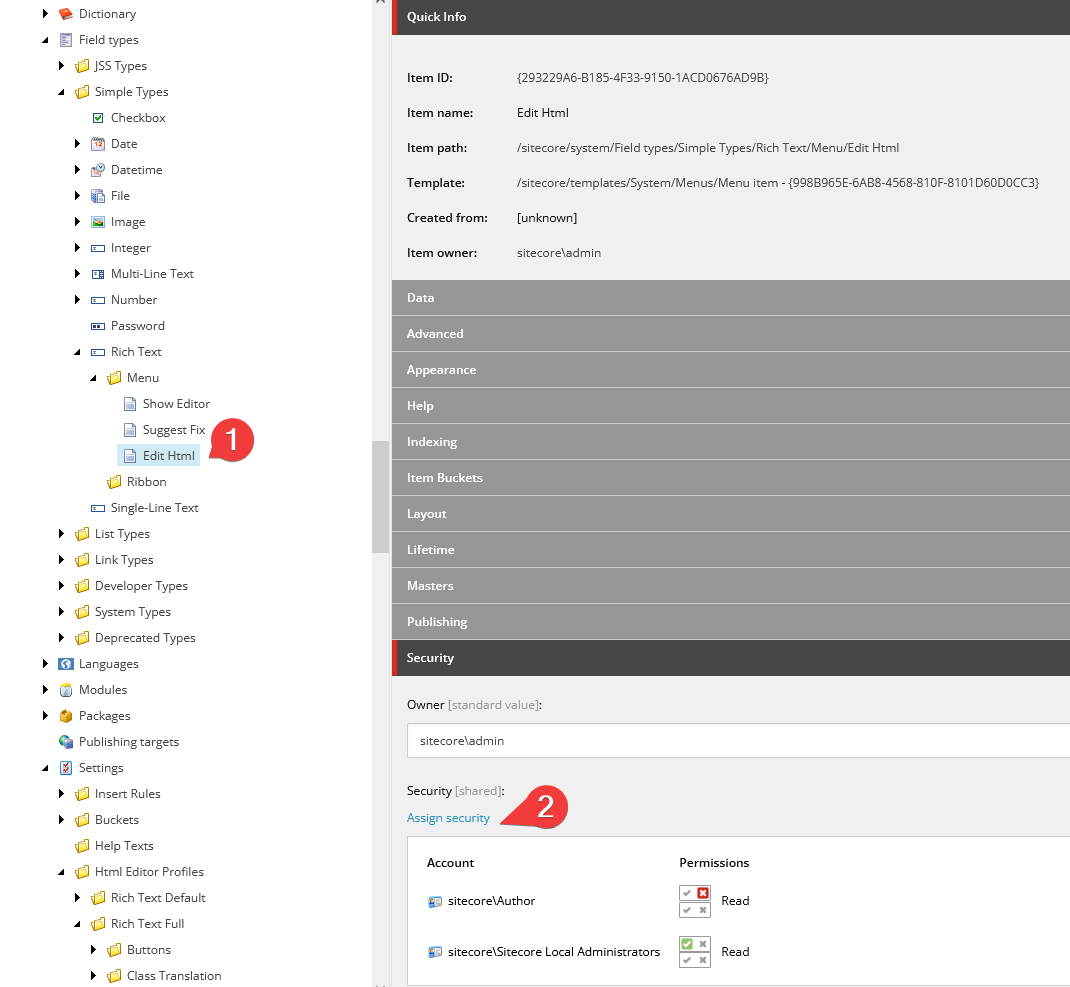Select the Link Types tree item
The height and width of the screenshot is (987, 1070).
(124, 560)
